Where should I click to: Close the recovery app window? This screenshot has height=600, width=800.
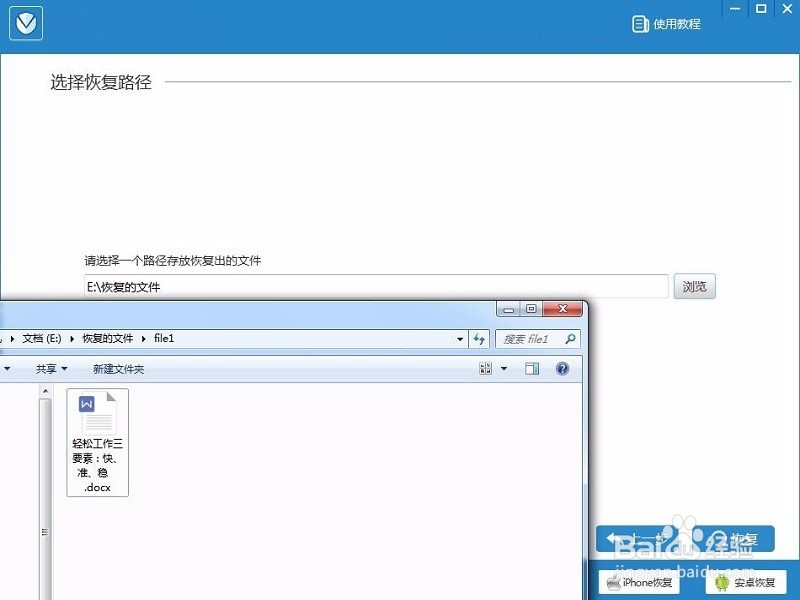tap(787, 9)
